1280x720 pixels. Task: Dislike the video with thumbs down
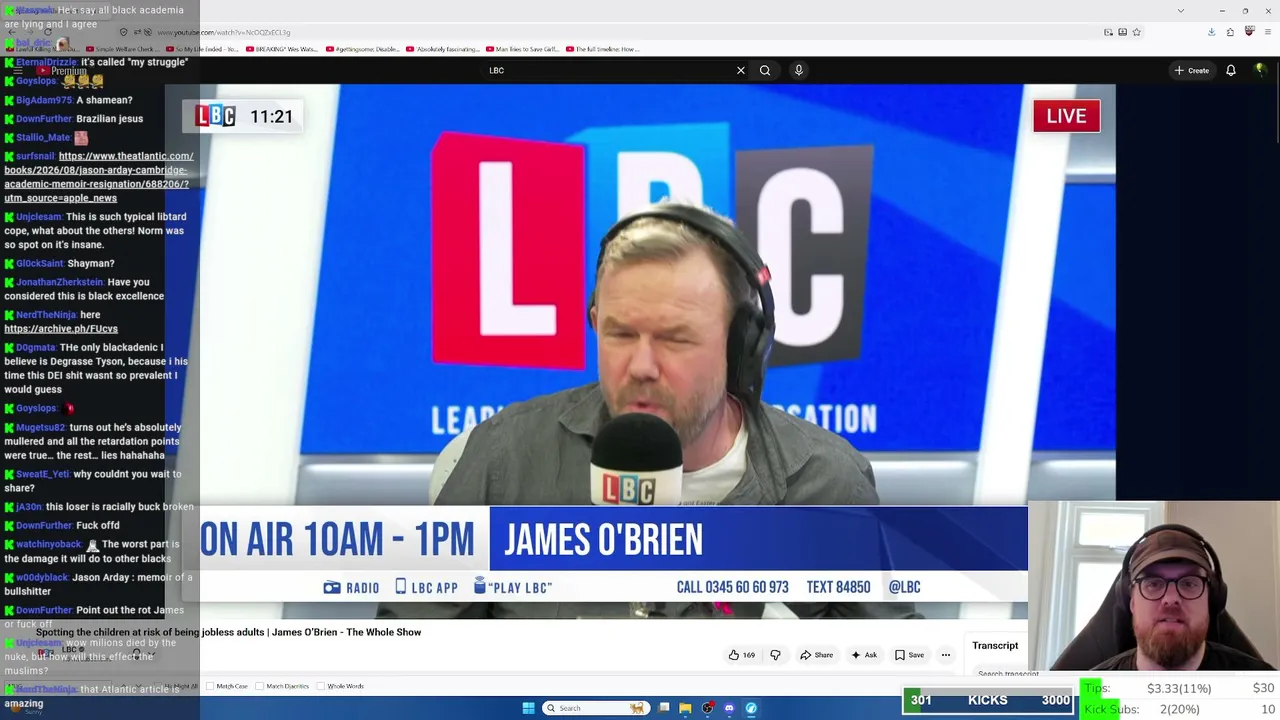pyautogui.click(x=775, y=655)
